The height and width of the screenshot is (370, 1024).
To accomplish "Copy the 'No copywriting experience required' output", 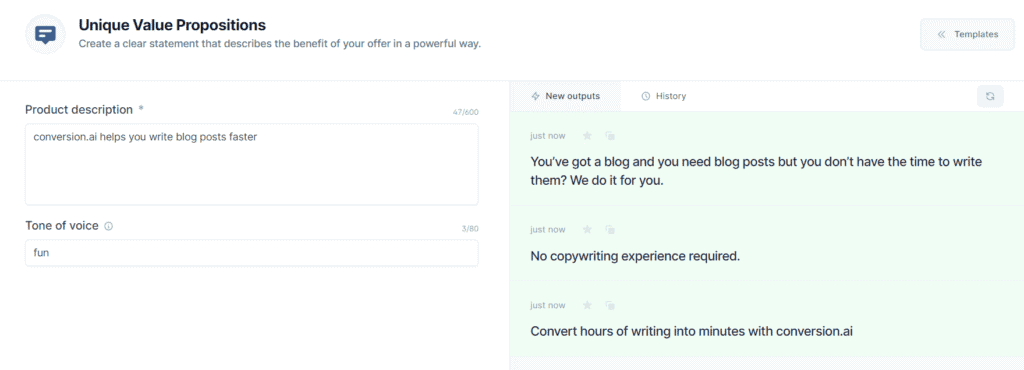I will (x=610, y=230).
